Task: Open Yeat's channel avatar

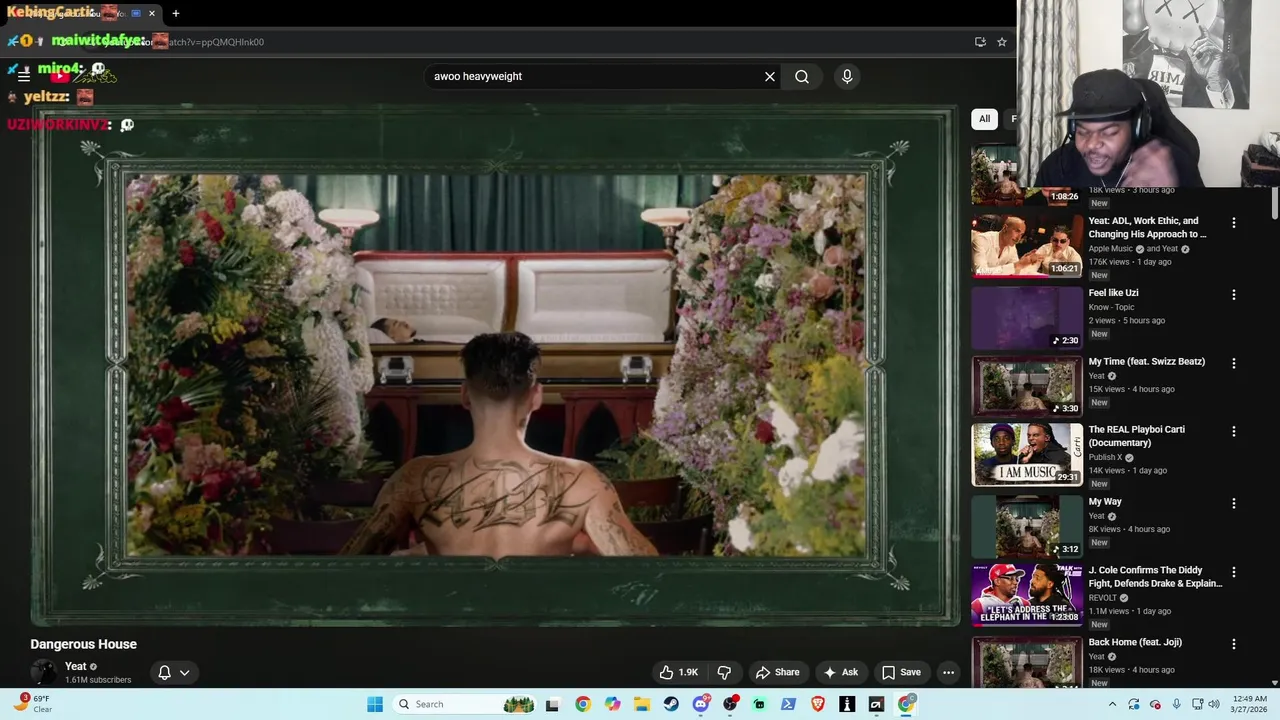Action: (44, 672)
